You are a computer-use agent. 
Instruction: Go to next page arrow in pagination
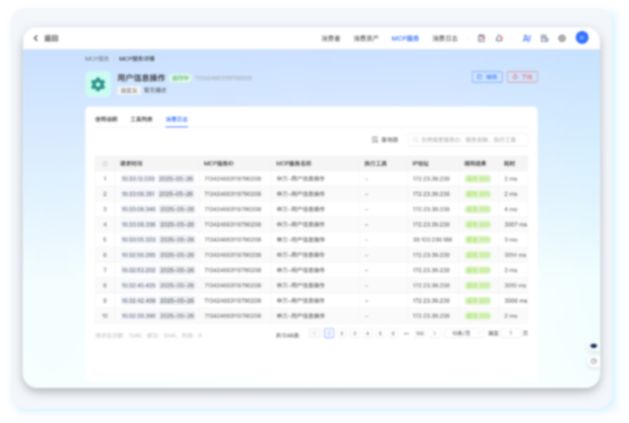pyautogui.click(x=434, y=333)
